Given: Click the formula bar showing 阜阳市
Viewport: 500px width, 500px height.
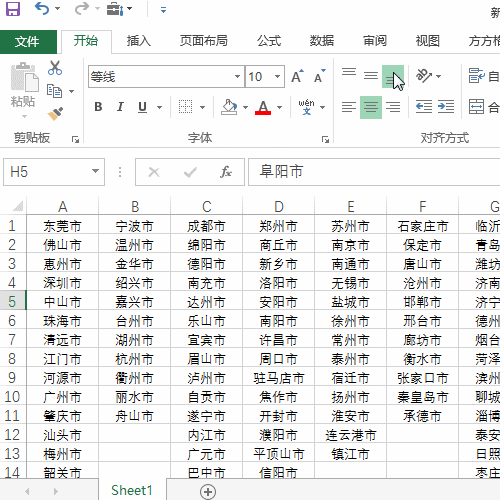Looking at the screenshot, I should coord(374,172).
